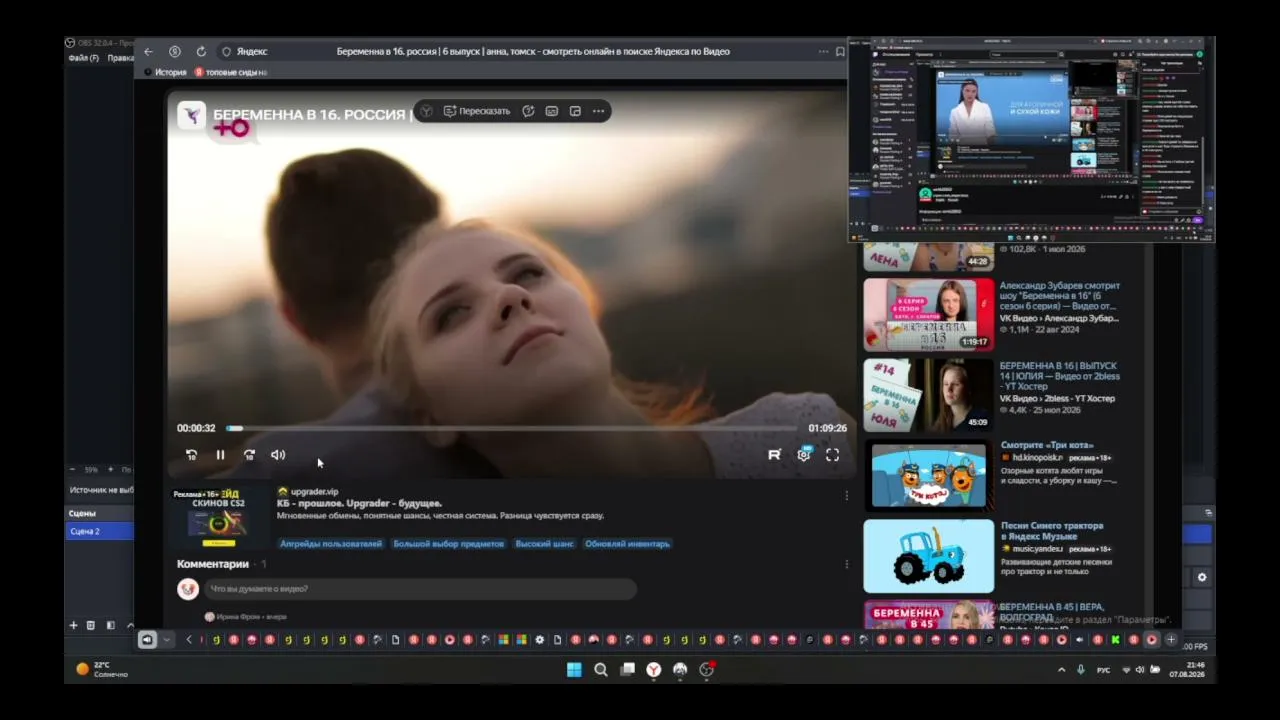
Task: Click the Rutube R logo in the player
Action: (x=774, y=455)
